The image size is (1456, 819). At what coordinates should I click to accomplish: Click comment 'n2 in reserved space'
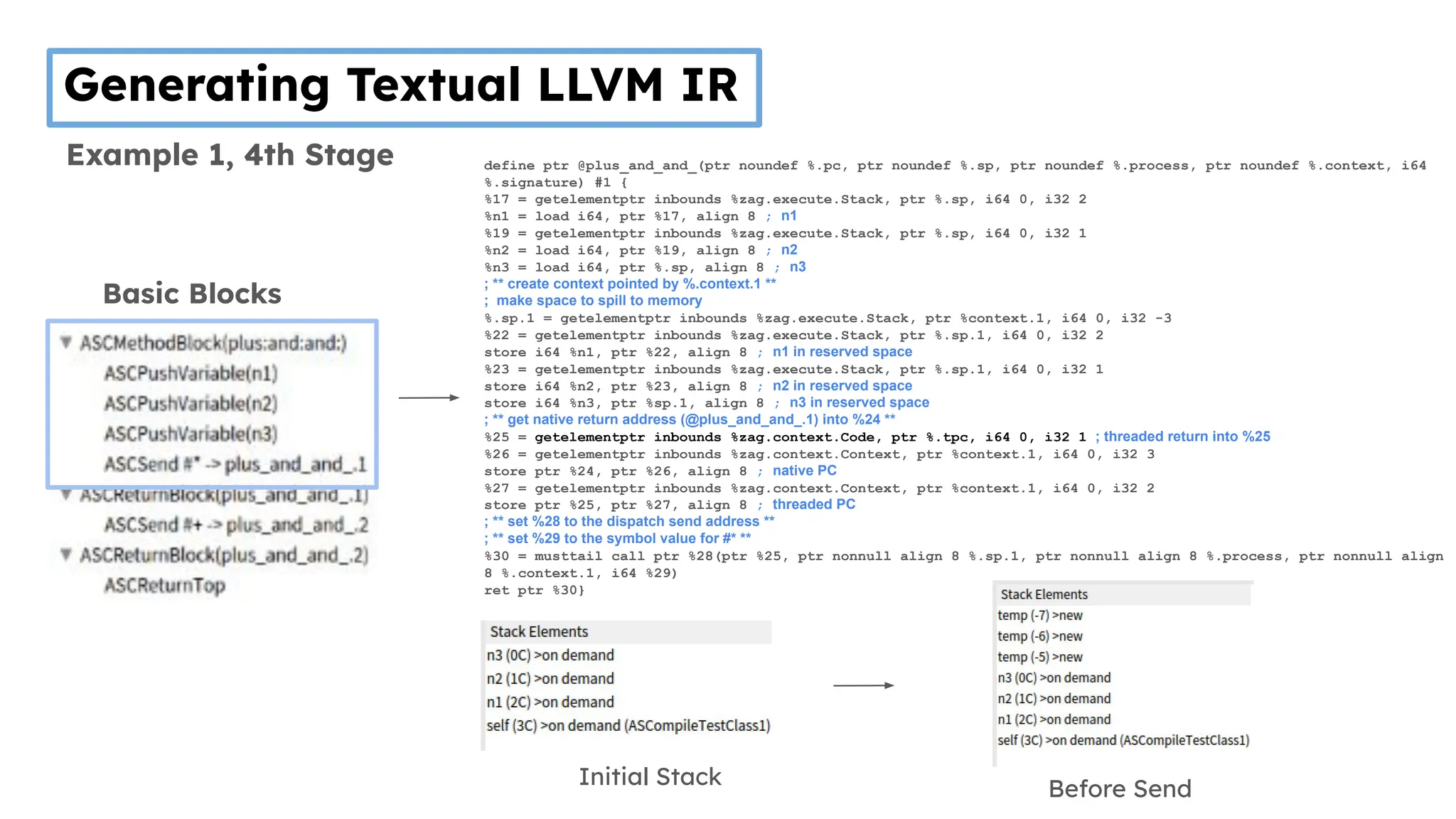[x=842, y=386]
